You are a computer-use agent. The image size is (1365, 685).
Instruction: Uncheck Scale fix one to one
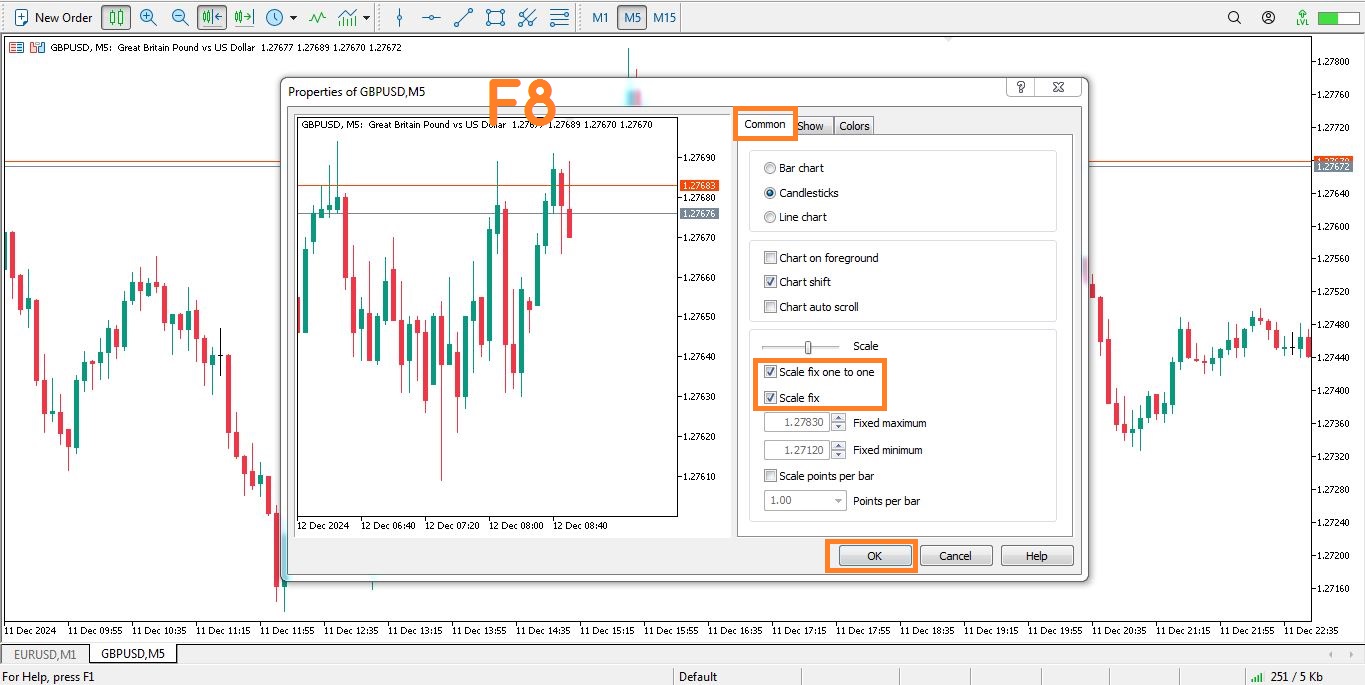770,372
